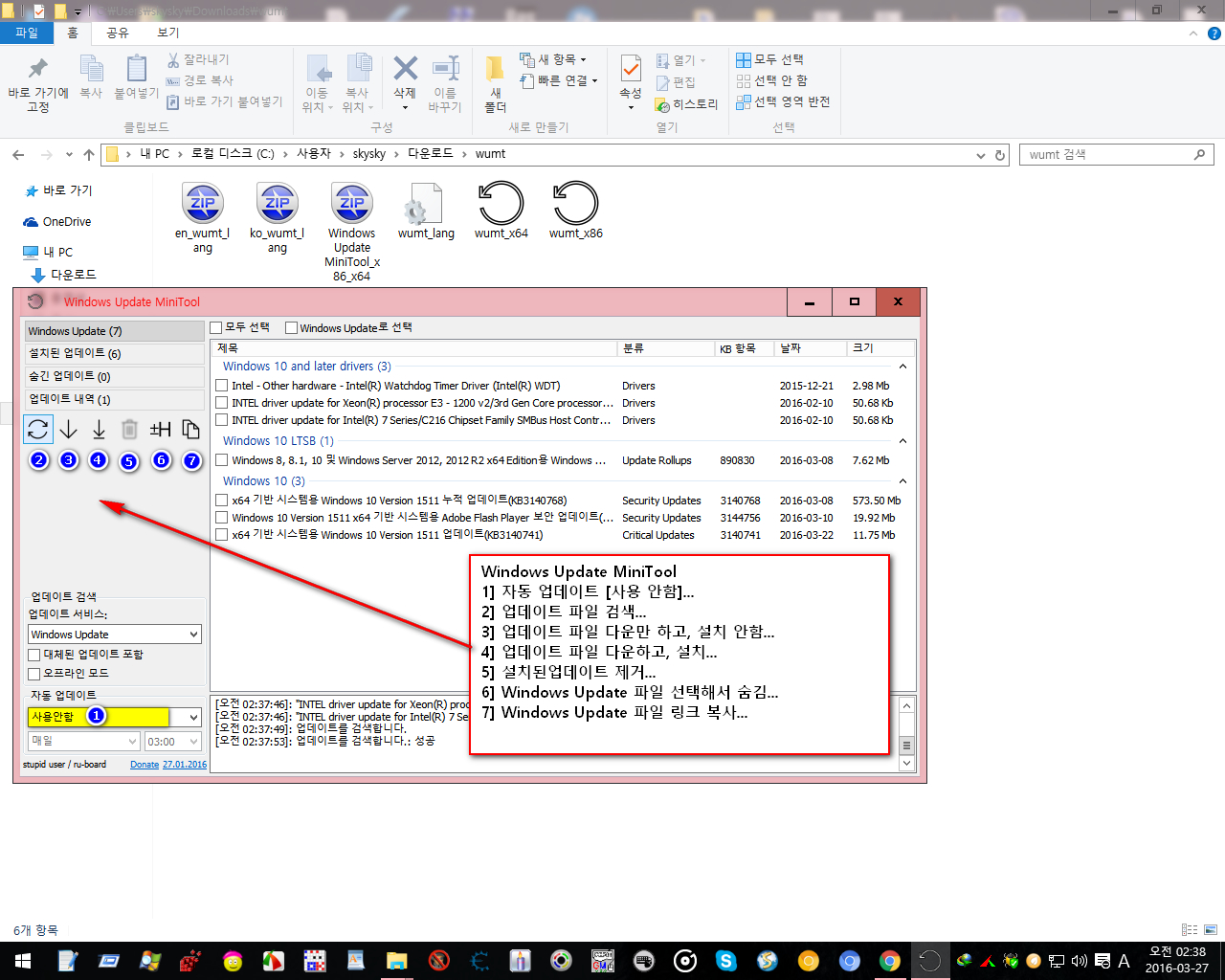
Task: Check the Intel Watchdog Timer Driver update
Action: tap(222, 386)
